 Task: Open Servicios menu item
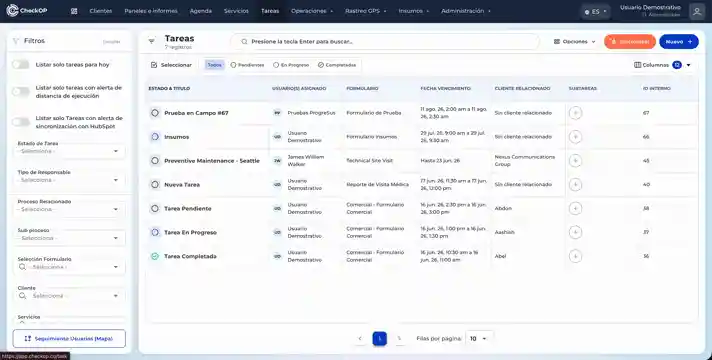click(x=236, y=11)
